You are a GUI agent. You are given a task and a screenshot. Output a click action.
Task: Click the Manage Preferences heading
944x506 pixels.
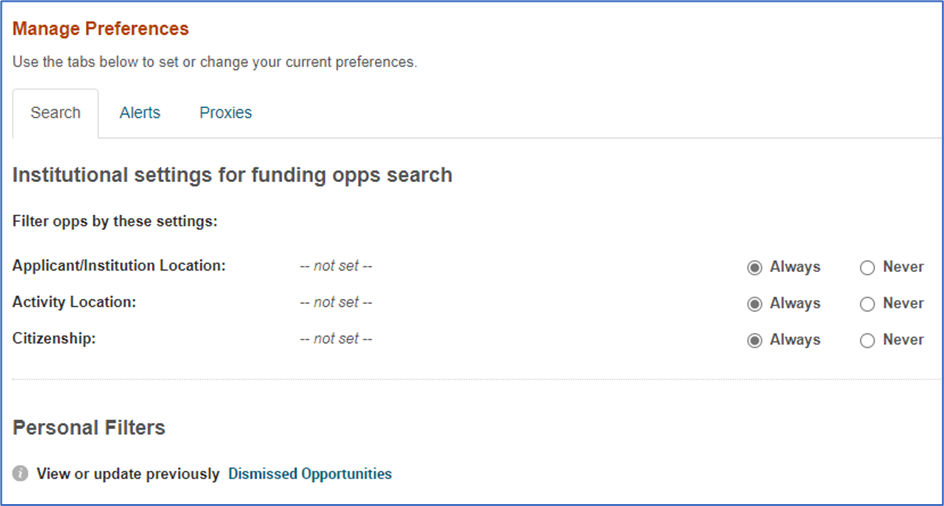tap(101, 28)
